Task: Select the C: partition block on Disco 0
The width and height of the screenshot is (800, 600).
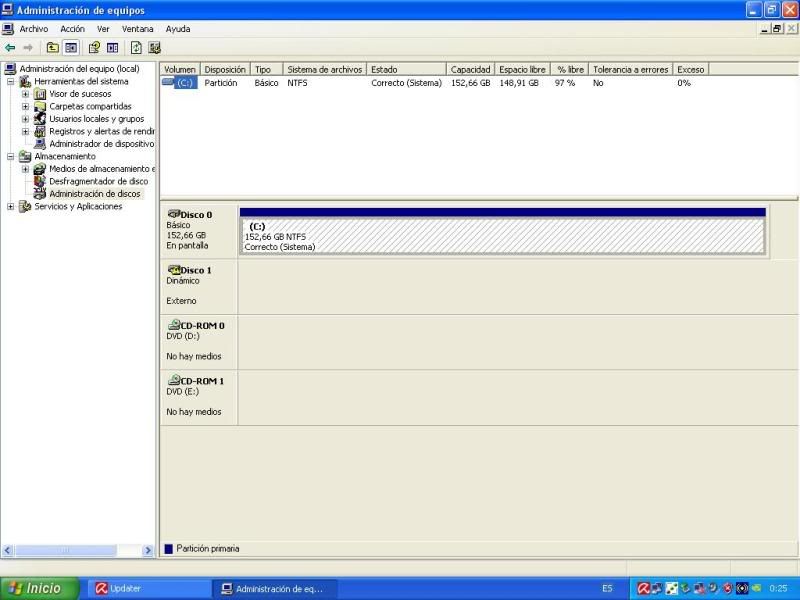Action: pos(503,231)
